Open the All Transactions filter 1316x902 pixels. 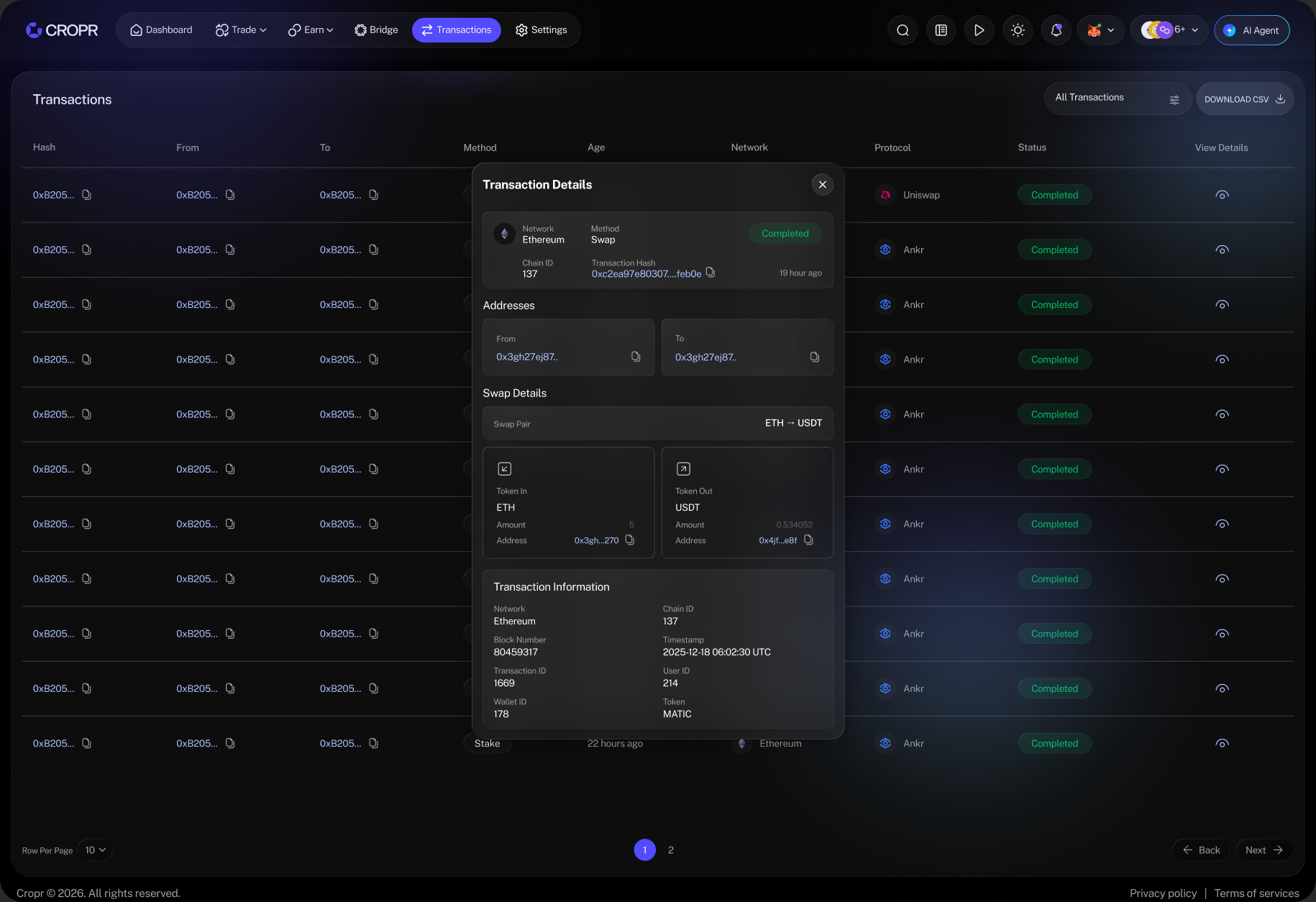tap(1118, 99)
